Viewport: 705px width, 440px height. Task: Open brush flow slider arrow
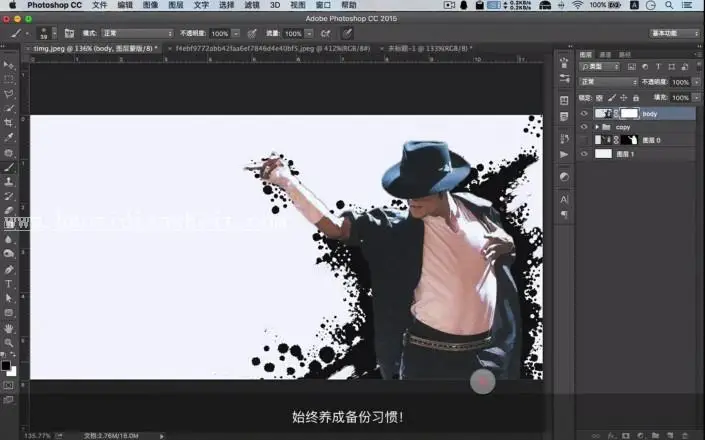tap(309, 33)
